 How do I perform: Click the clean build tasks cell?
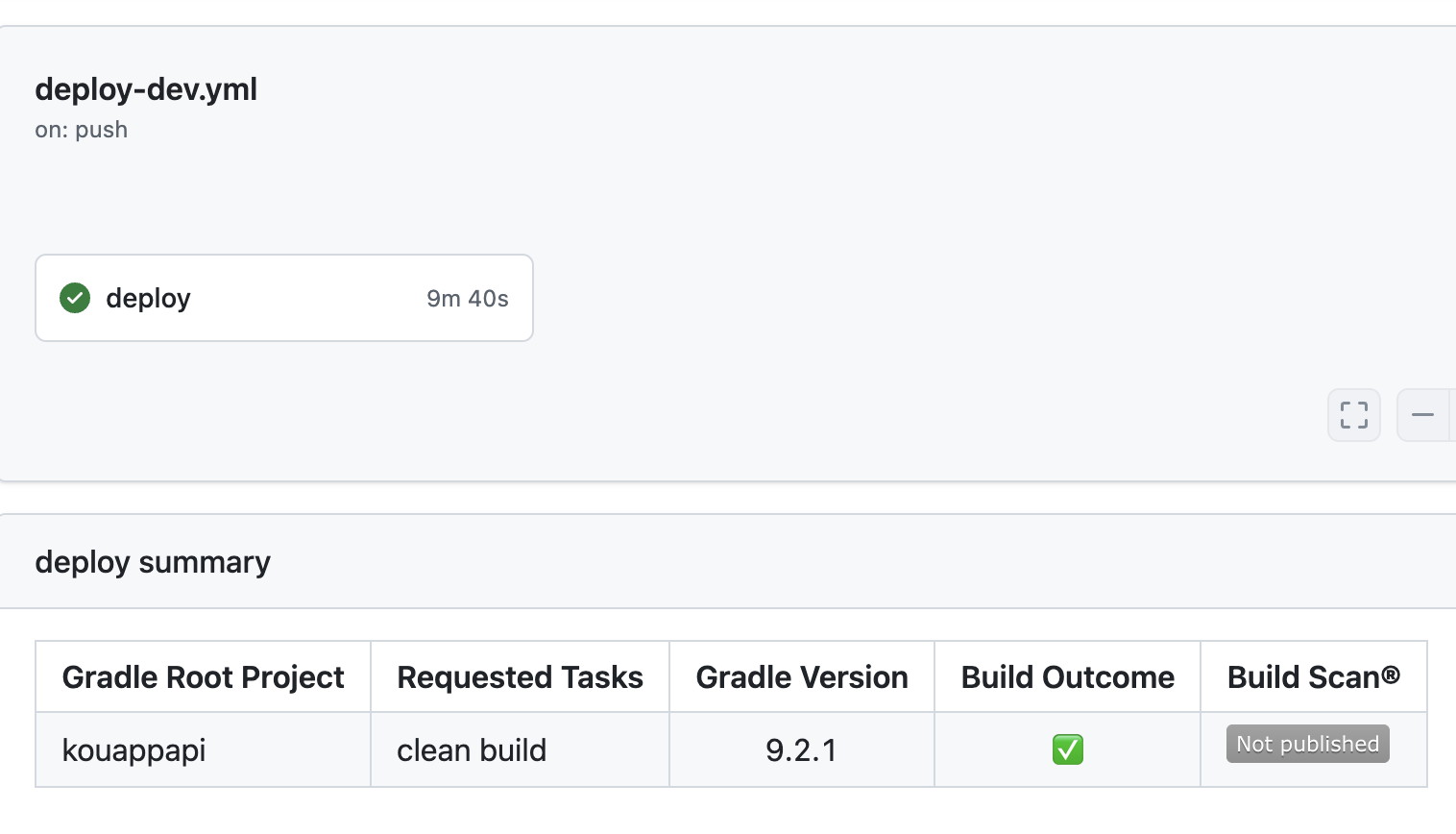click(472, 750)
